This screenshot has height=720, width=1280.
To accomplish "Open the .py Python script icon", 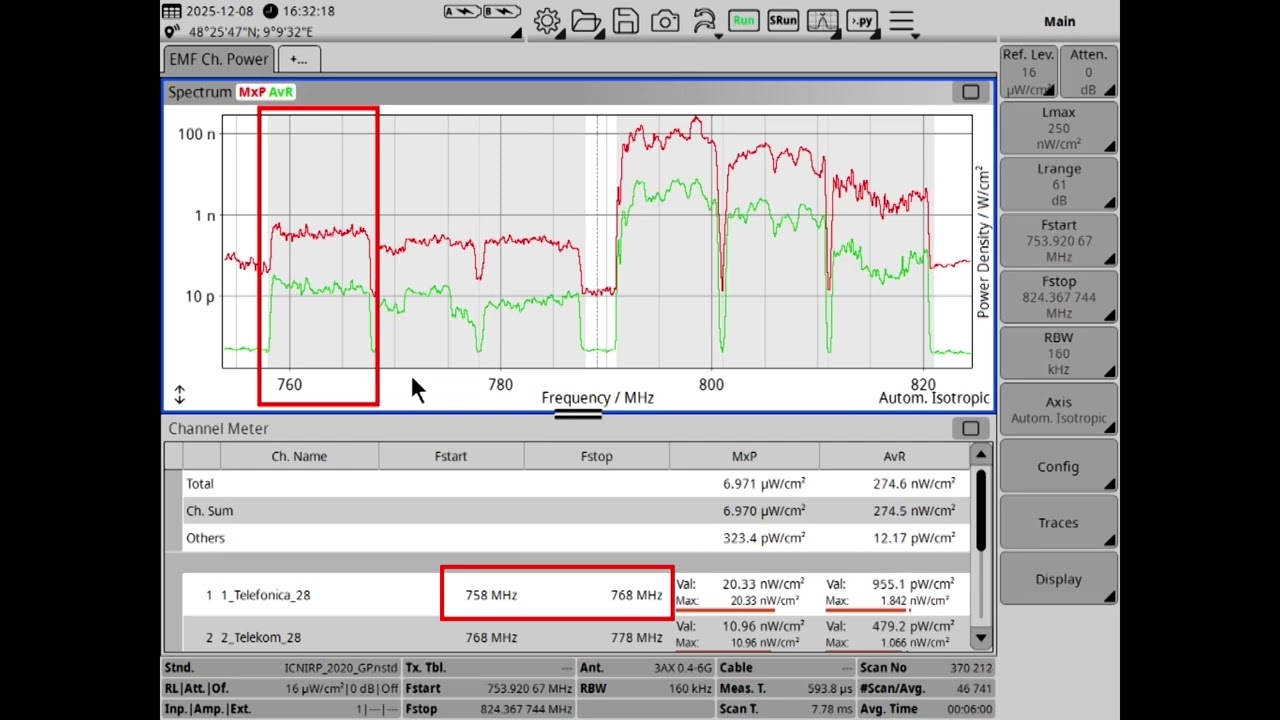I will (861, 20).
